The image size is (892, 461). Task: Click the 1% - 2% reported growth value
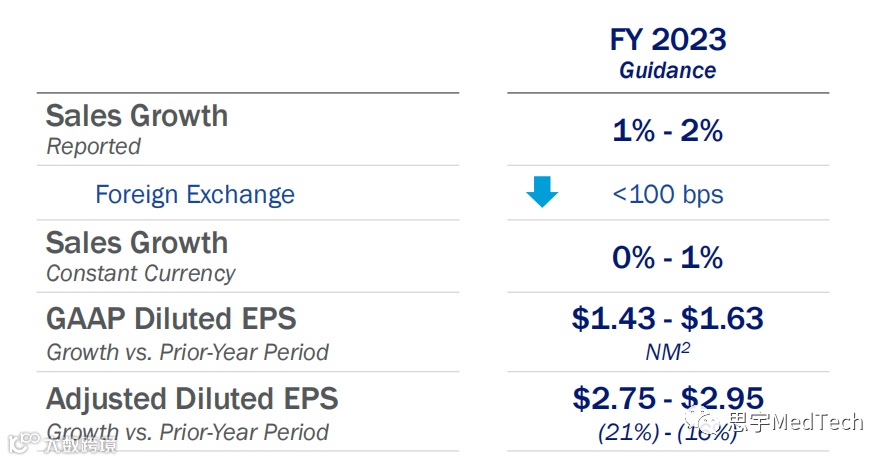coord(668,131)
